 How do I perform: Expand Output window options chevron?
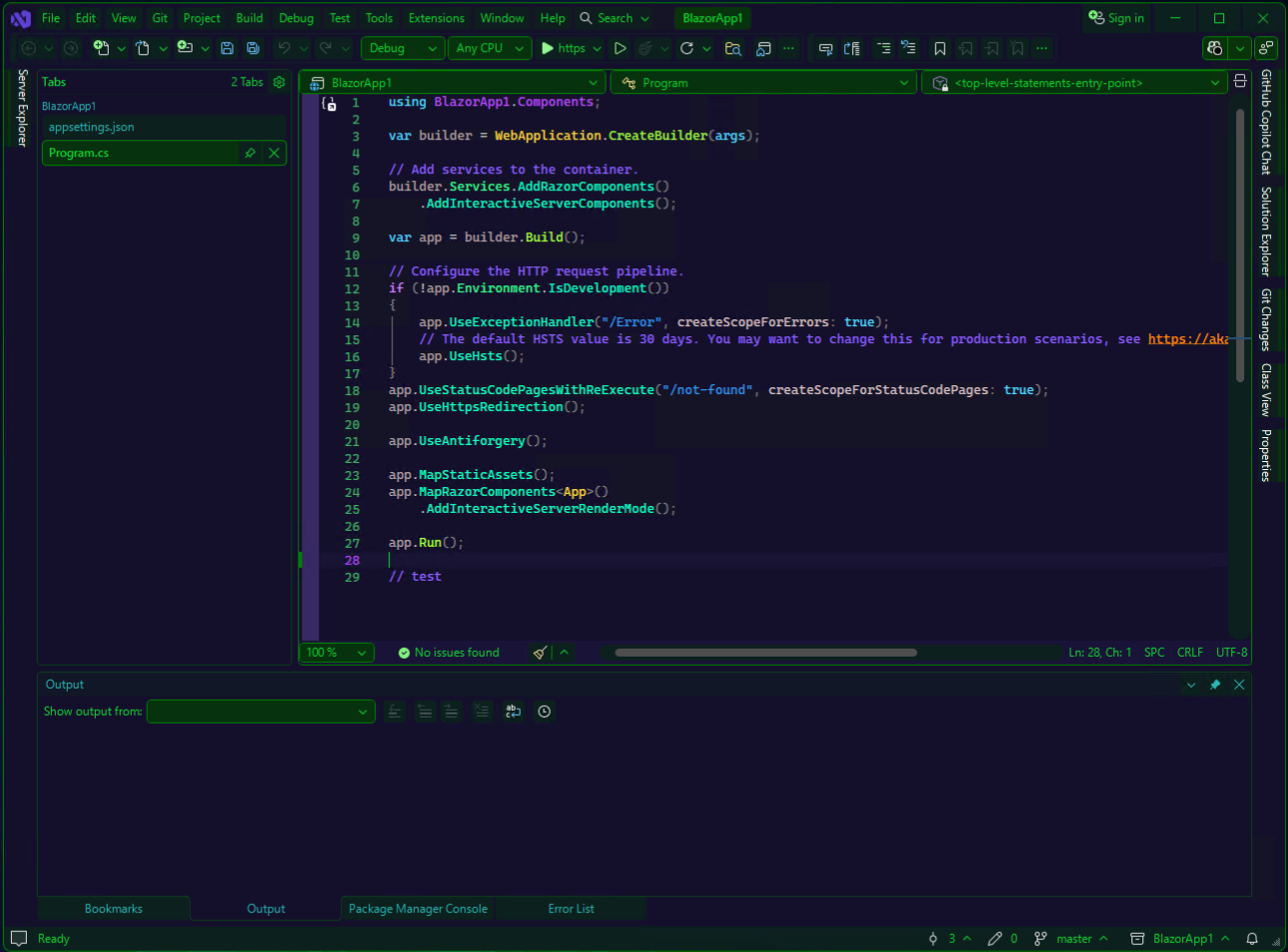point(1191,685)
